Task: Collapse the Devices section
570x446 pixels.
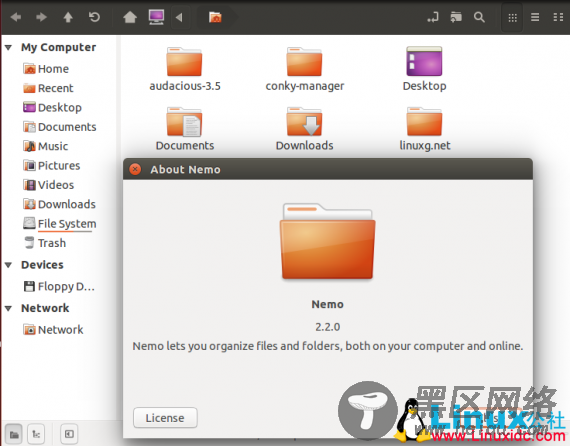Action: tap(8, 265)
